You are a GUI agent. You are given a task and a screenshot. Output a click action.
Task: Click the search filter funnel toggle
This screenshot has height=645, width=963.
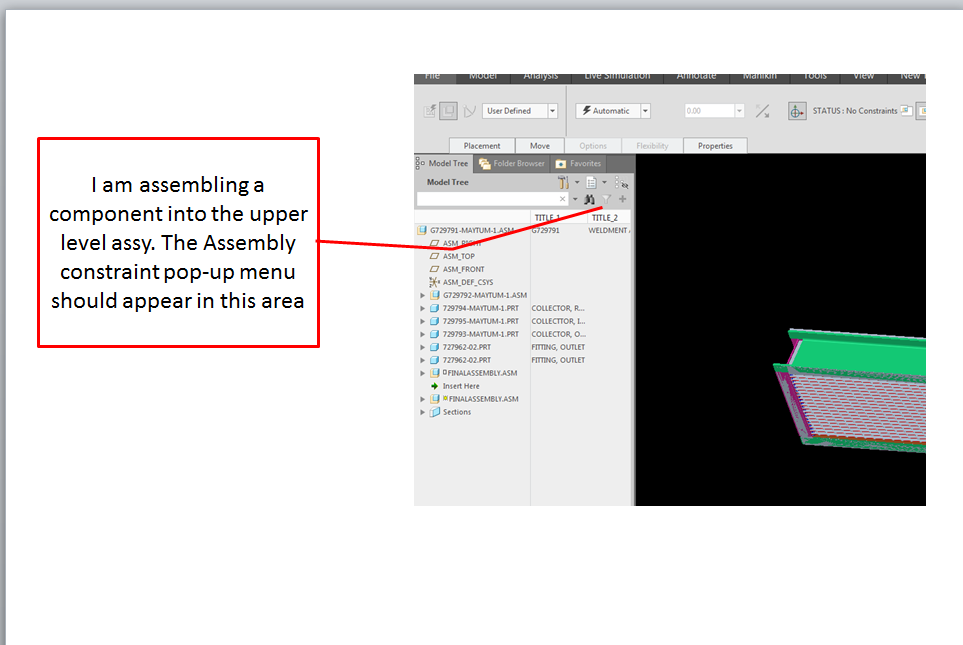coord(606,198)
